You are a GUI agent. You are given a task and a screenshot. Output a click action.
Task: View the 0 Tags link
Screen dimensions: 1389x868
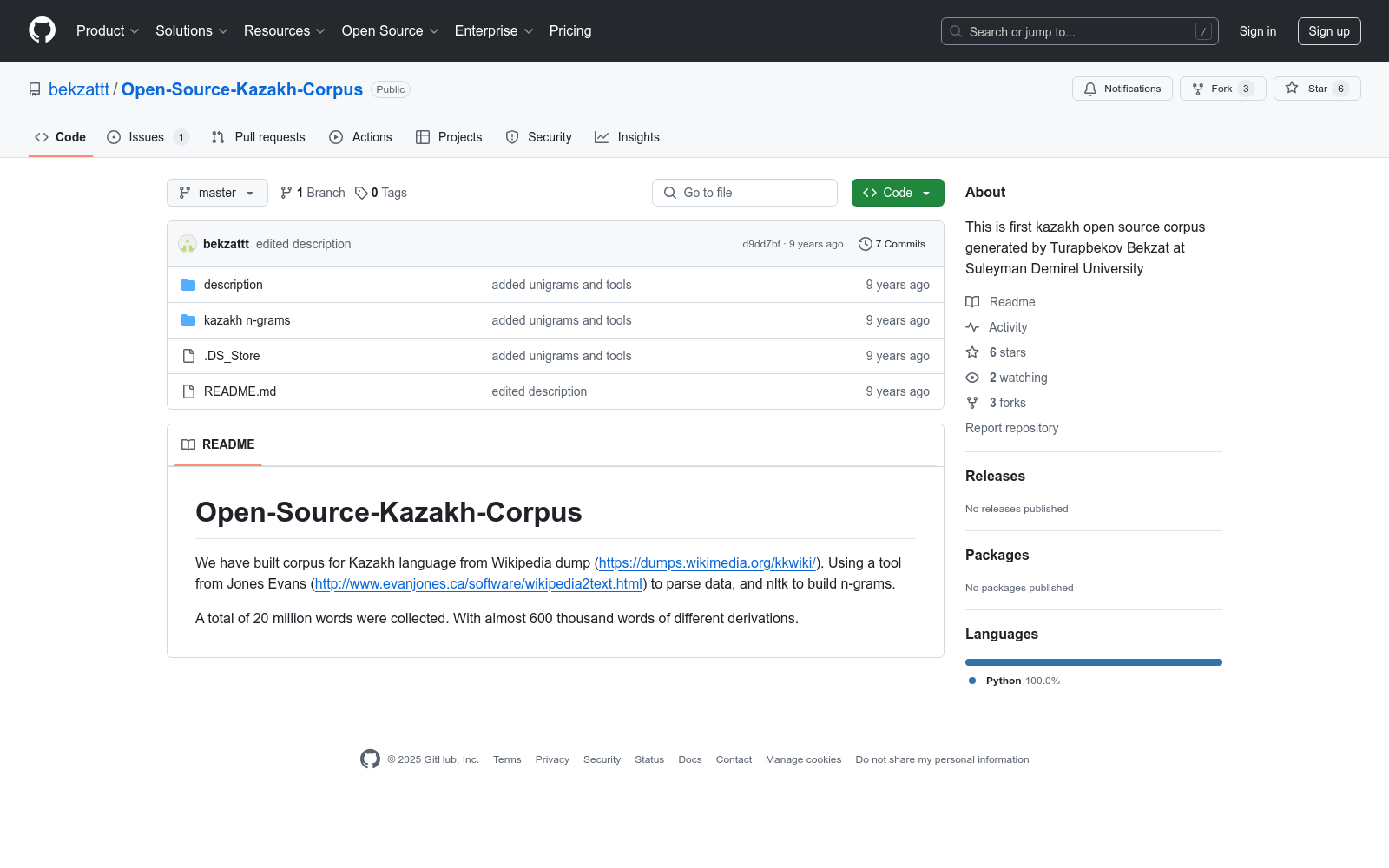[381, 193]
